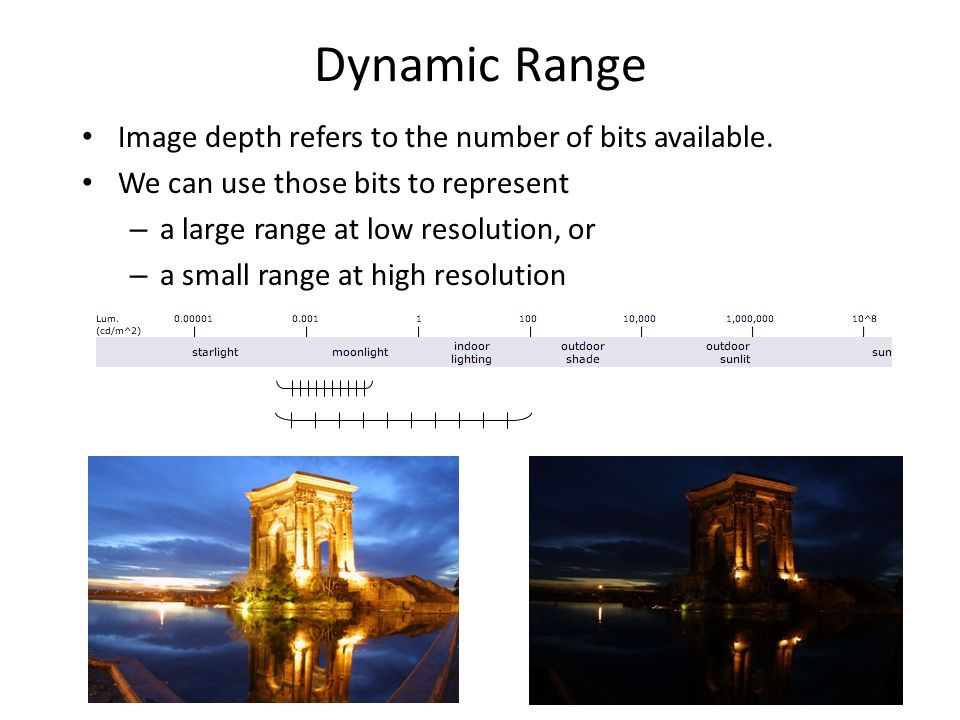Viewport: 960px width, 720px height.
Task: Click the 'sun' label at scale end
Action: point(882,352)
